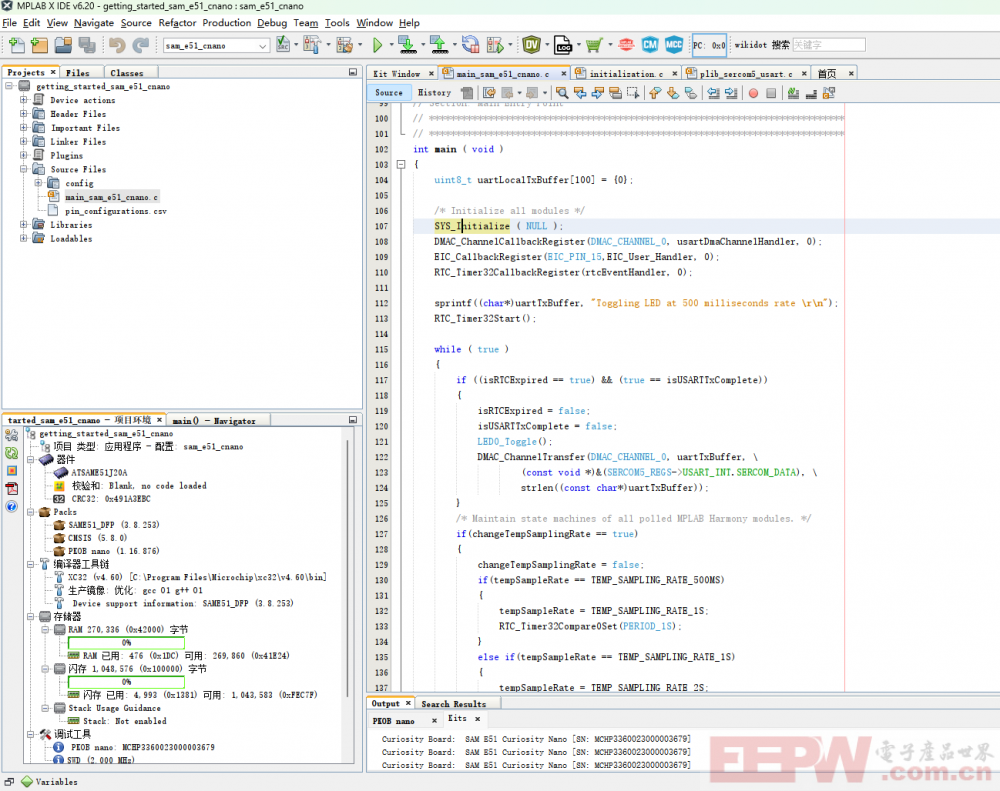
Task: Click the New File toolbar icon
Action: (x=17, y=45)
